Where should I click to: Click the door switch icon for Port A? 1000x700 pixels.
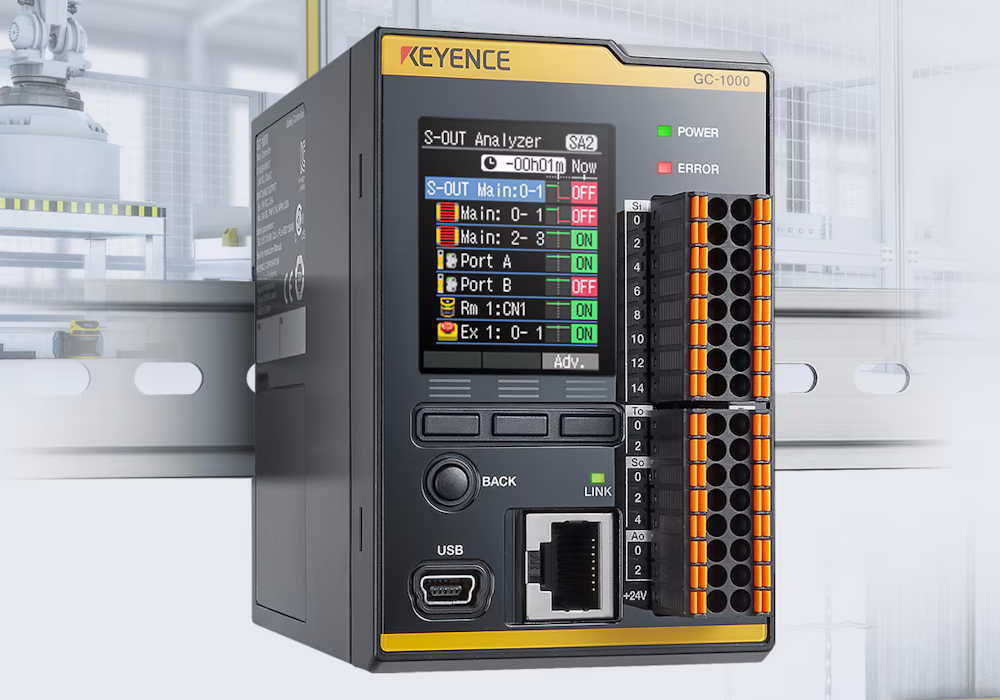point(447,260)
